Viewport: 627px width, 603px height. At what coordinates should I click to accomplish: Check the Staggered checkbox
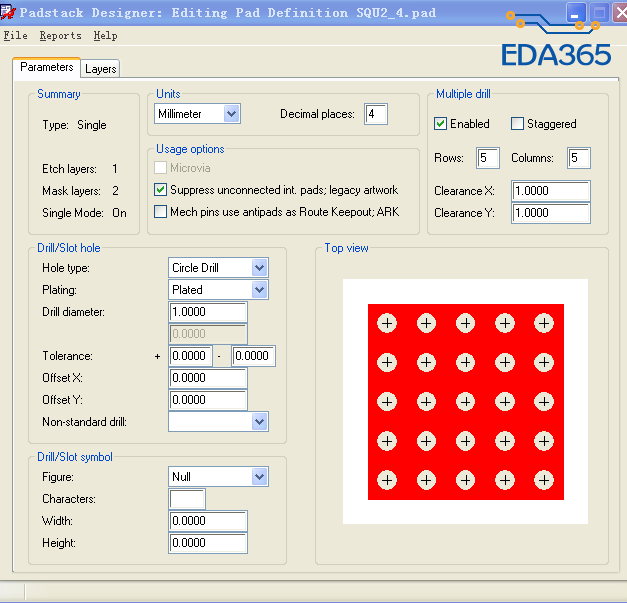click(517, 124)
